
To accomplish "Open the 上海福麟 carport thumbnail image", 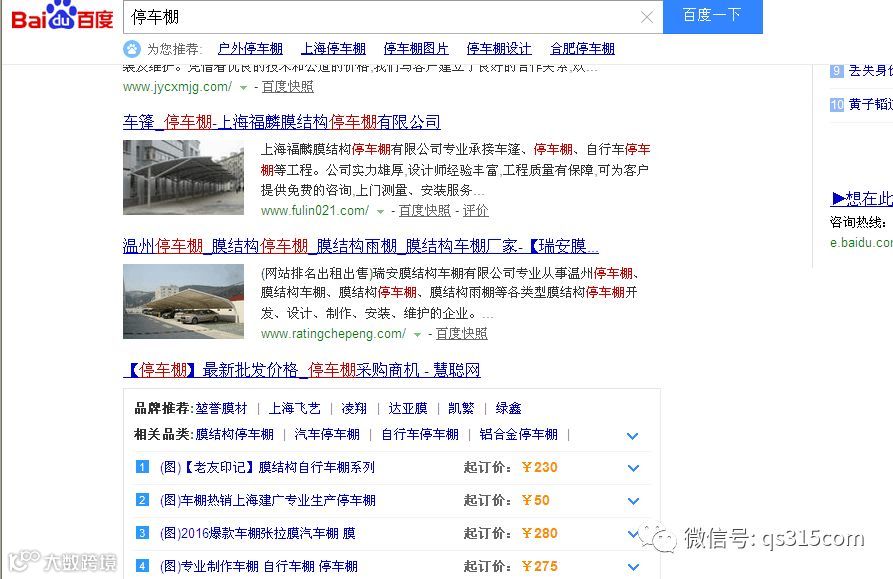I will (183, 177).
